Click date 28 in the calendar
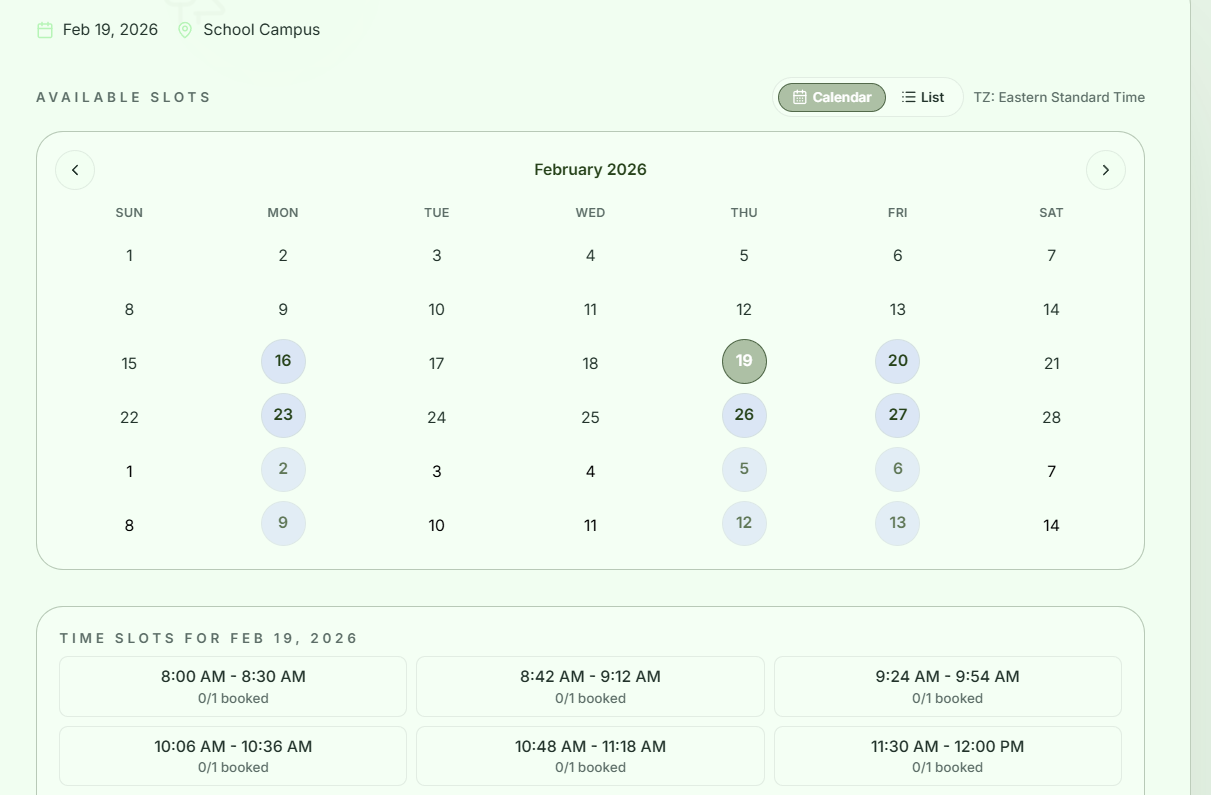Screen dimensions: 1211x795 1051,417
